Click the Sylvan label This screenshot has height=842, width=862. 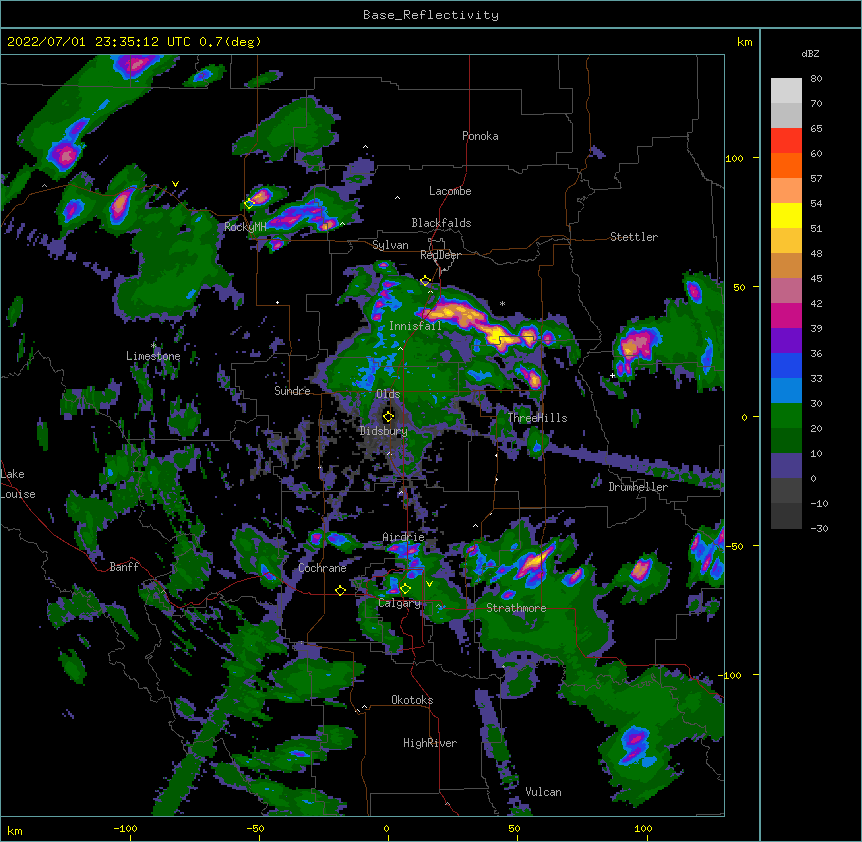click(x=390, y=245)
